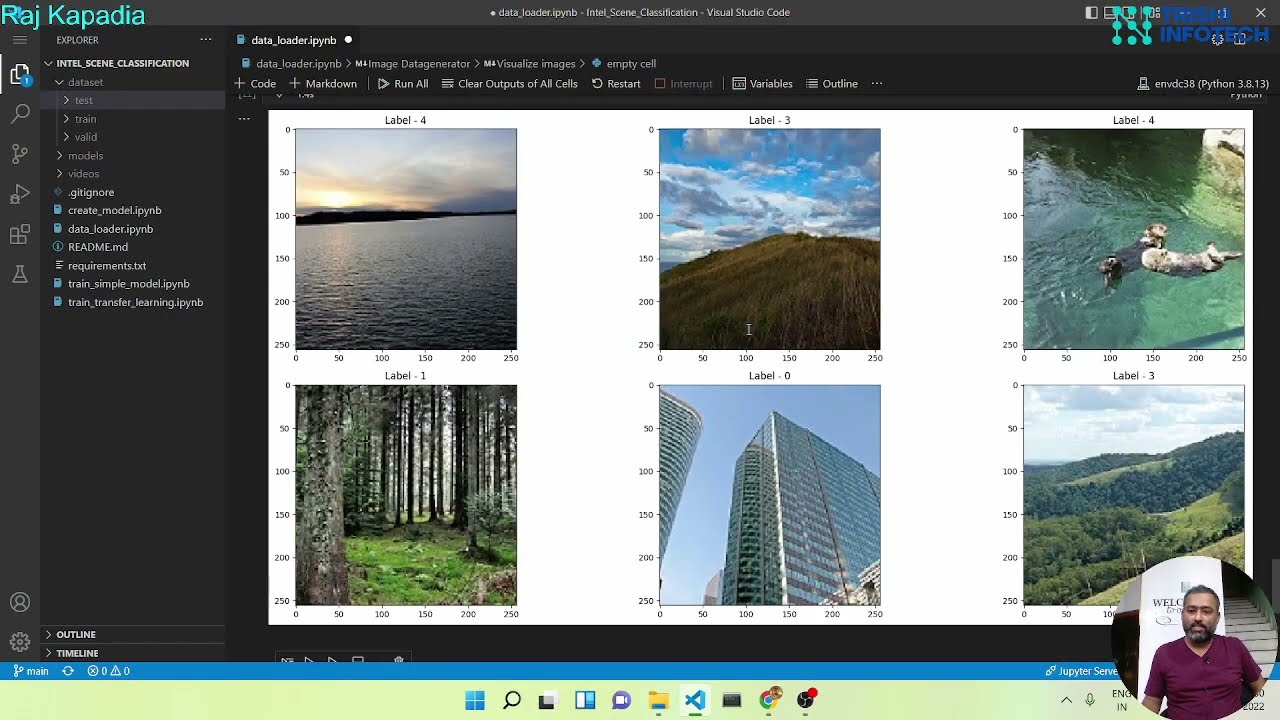Click empty cell breadcrumb

point(624,63)
